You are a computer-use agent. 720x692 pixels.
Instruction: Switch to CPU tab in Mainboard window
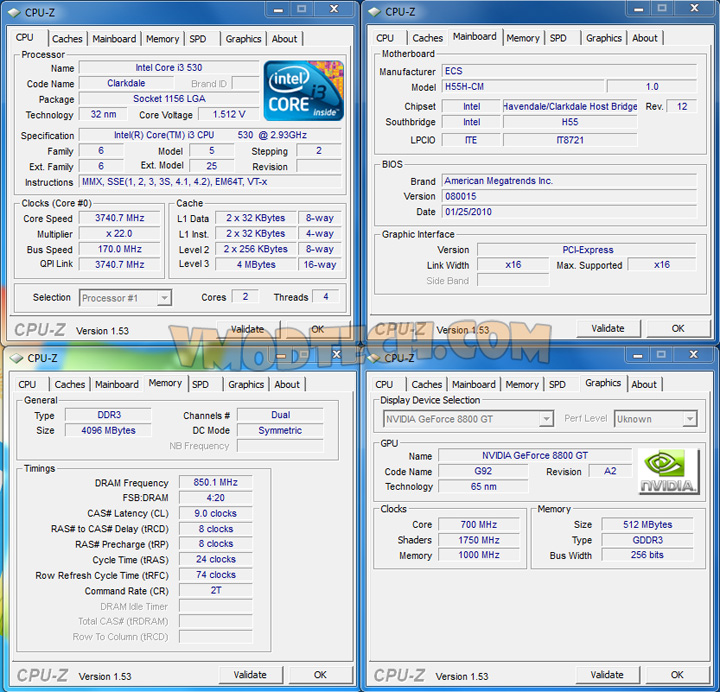pos(385,38)
